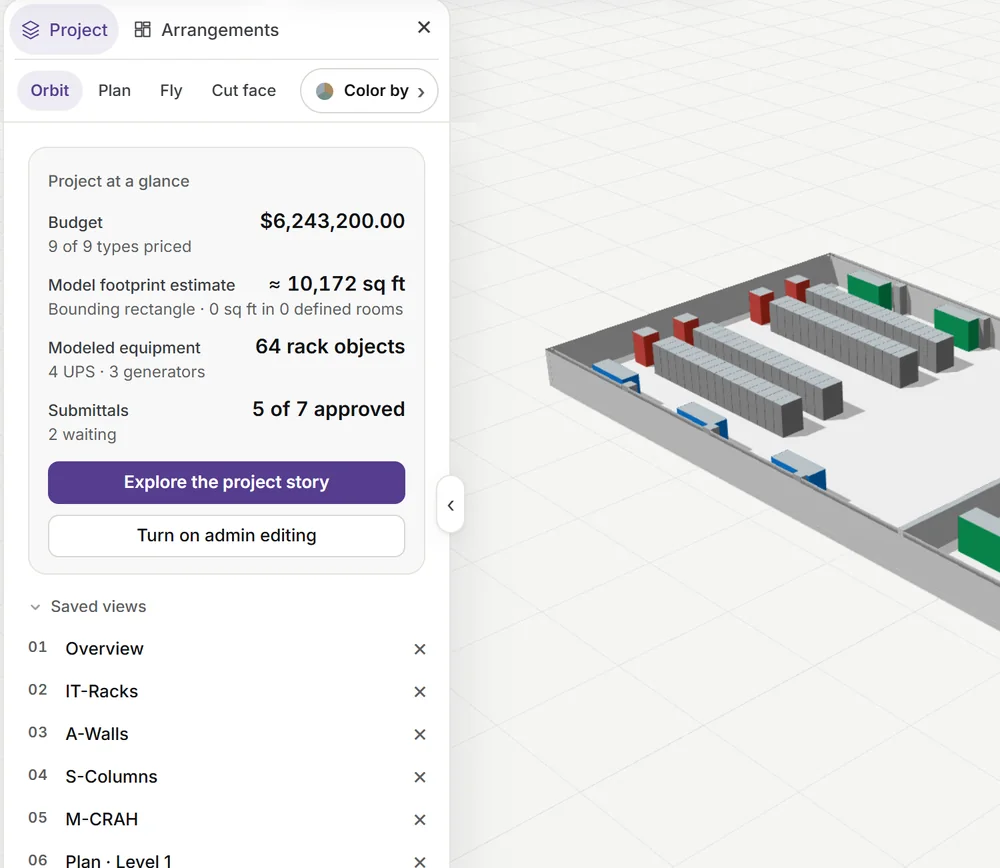Open the Color by options
Viewport: 1000px width, 868px height.
coord(369,91)
